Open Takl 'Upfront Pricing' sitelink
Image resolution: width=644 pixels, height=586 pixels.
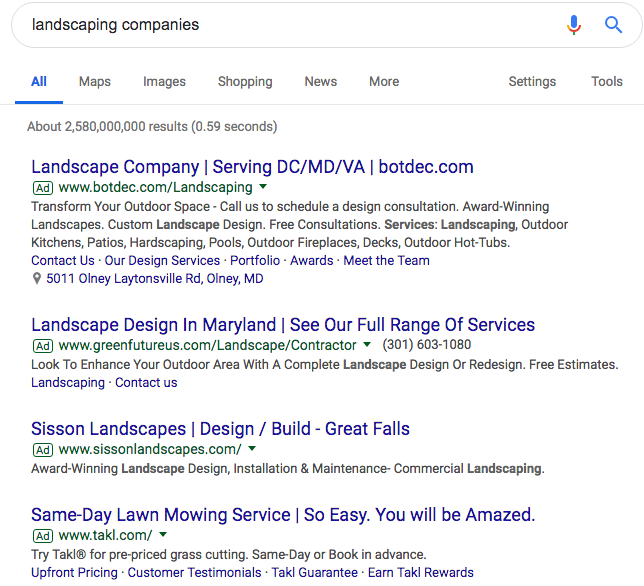click(x=74, y=572)
